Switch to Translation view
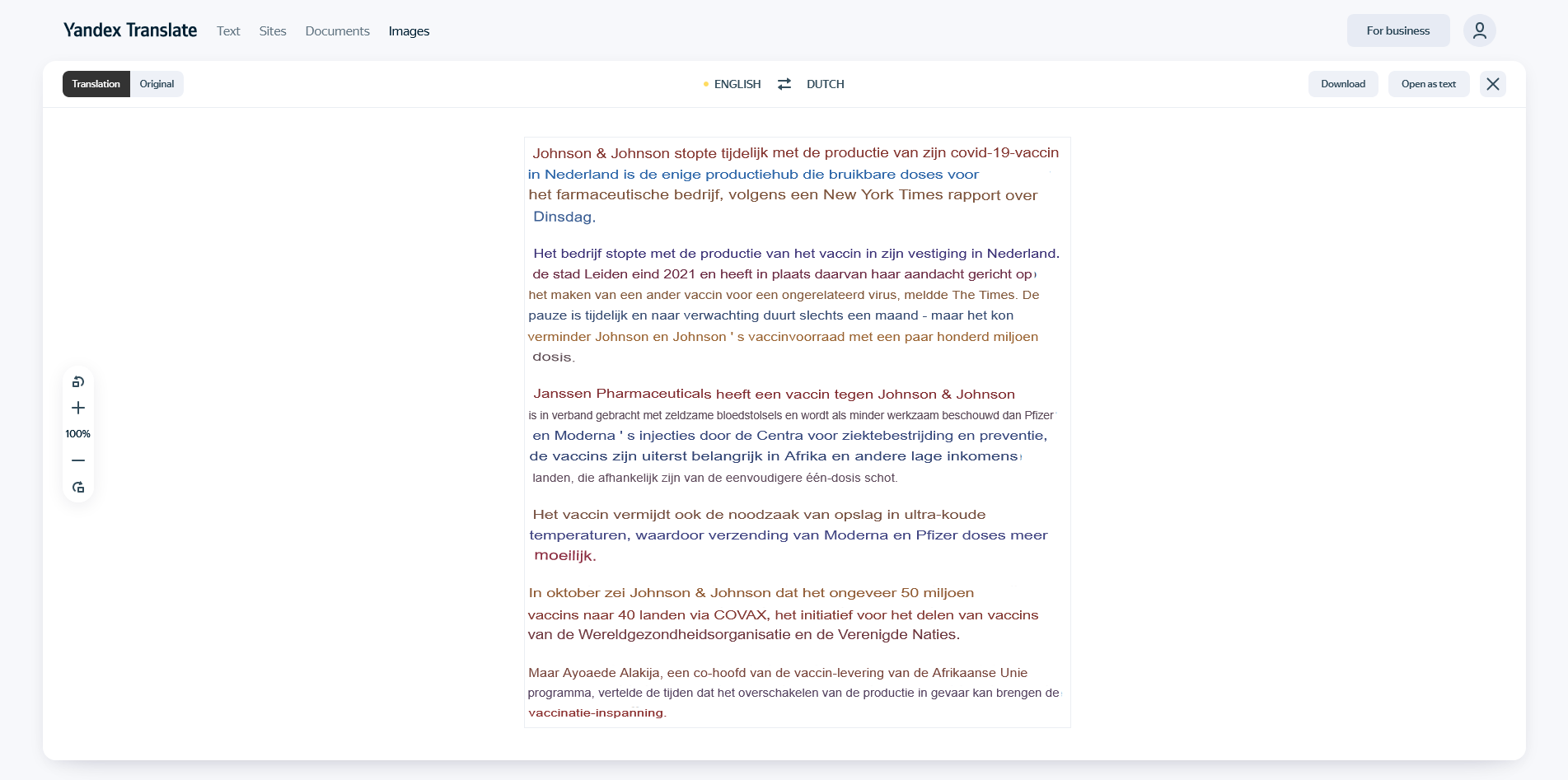Screen dimensions: 1568x780 click(96, 84)
